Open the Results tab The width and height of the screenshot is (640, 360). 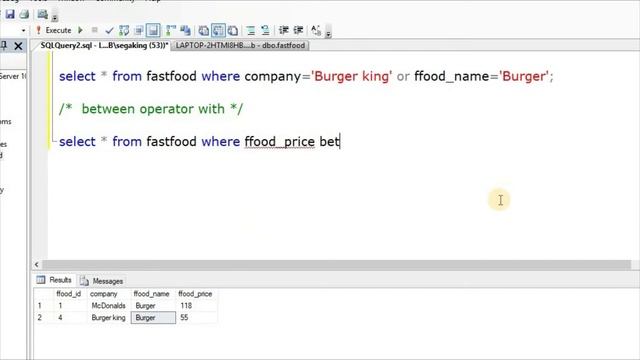(x=54, y=280)
